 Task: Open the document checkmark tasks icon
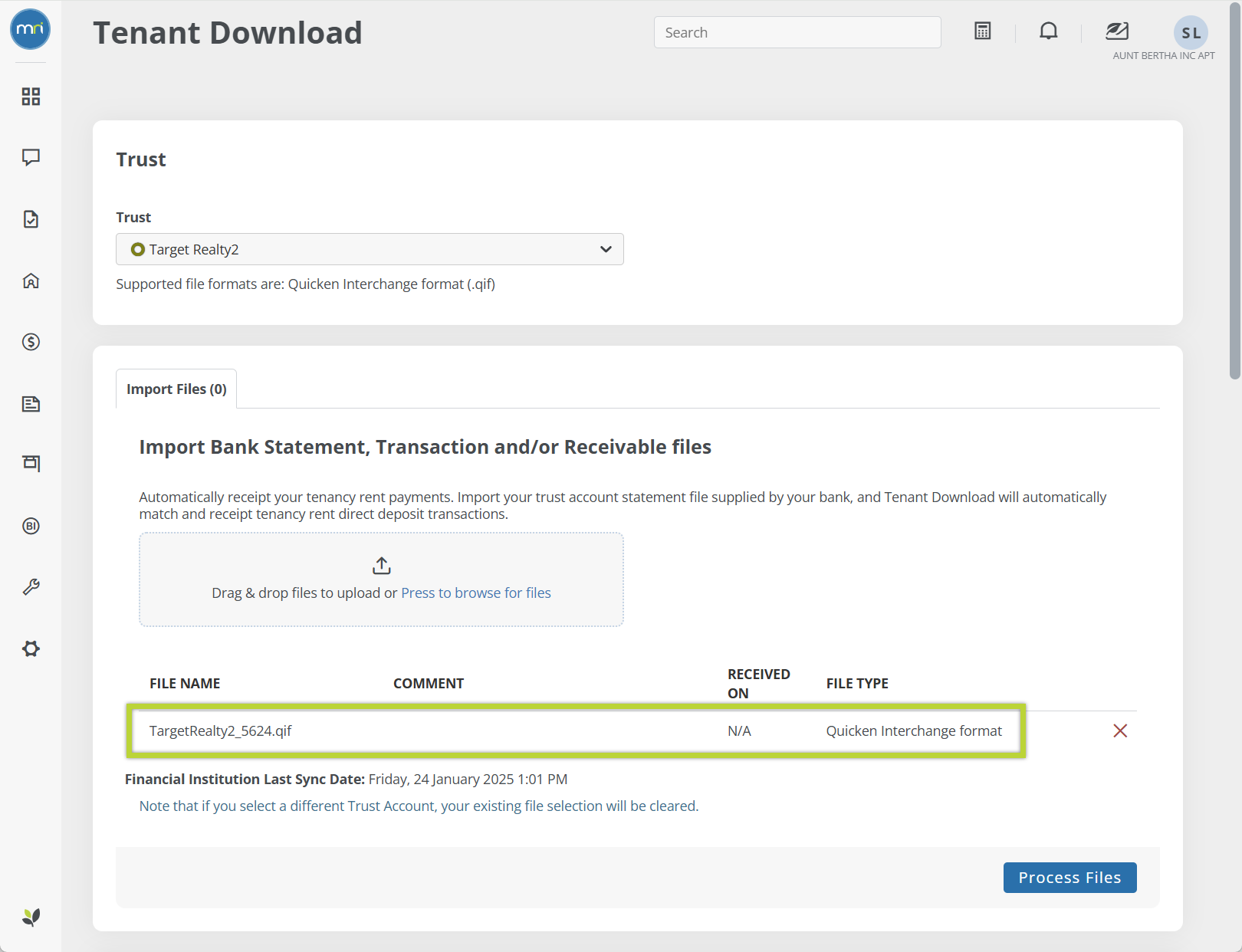(x=31, y=219)
